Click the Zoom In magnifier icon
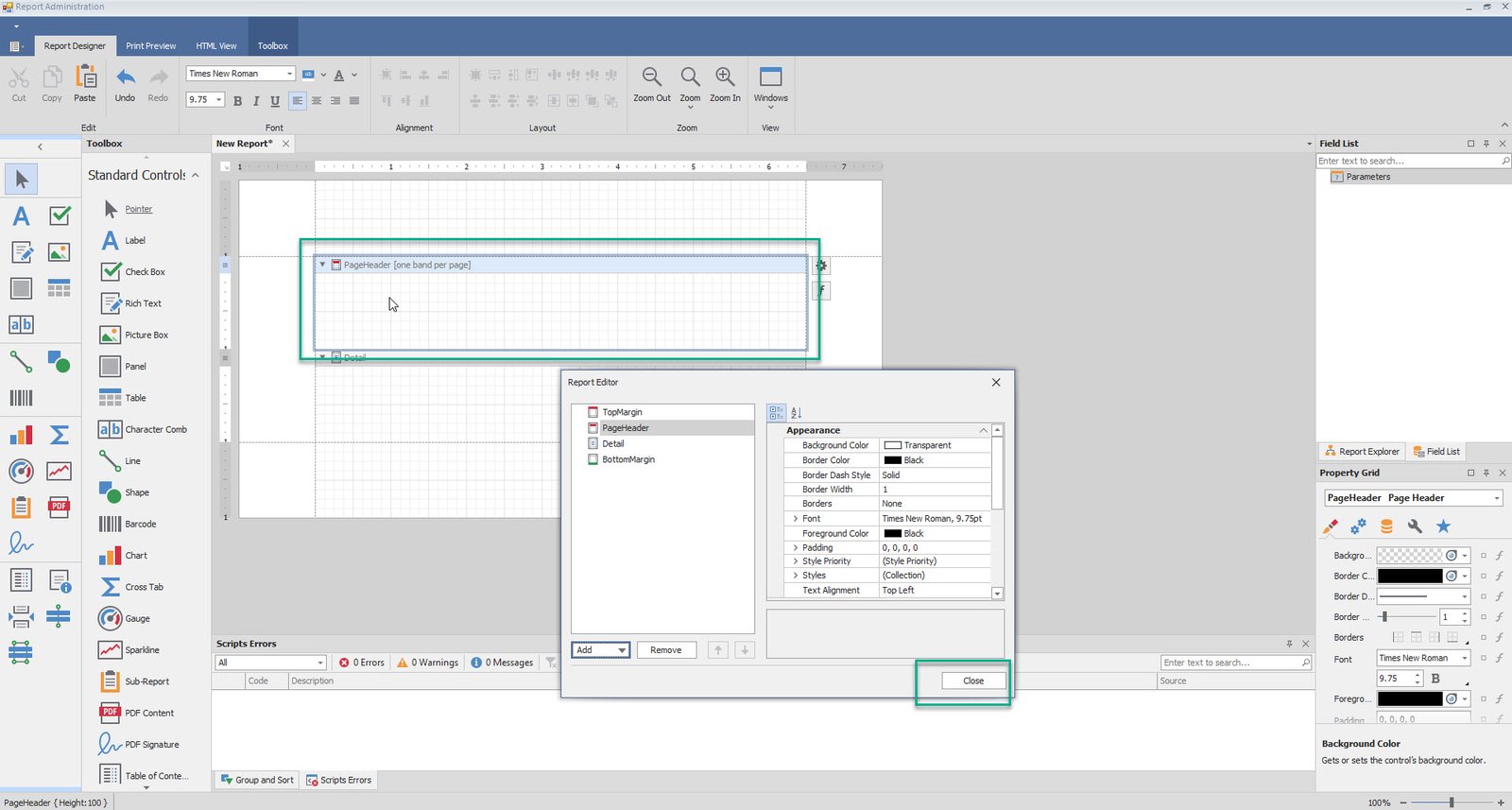 [725, 78]
